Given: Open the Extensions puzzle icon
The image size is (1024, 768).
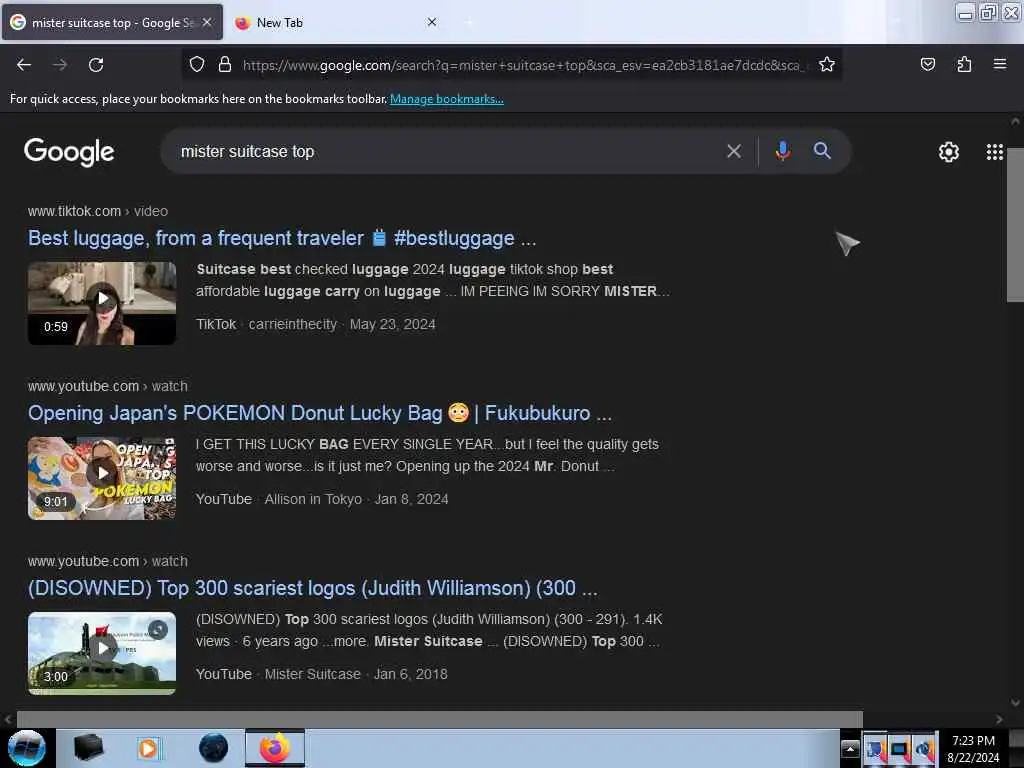Looking at the screenshot, I should click(964, 64).
